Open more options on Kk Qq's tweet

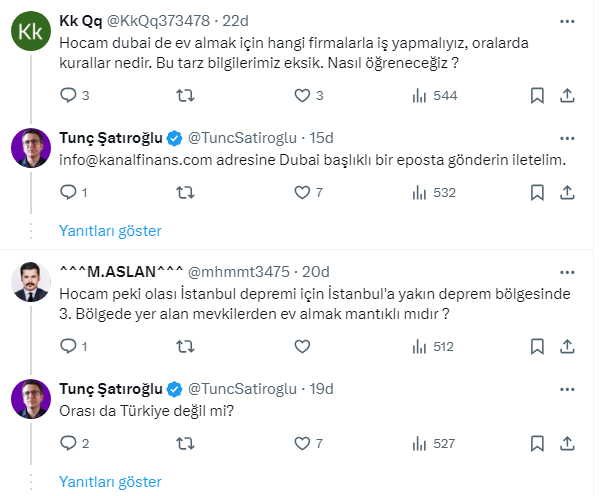(567, 22)
